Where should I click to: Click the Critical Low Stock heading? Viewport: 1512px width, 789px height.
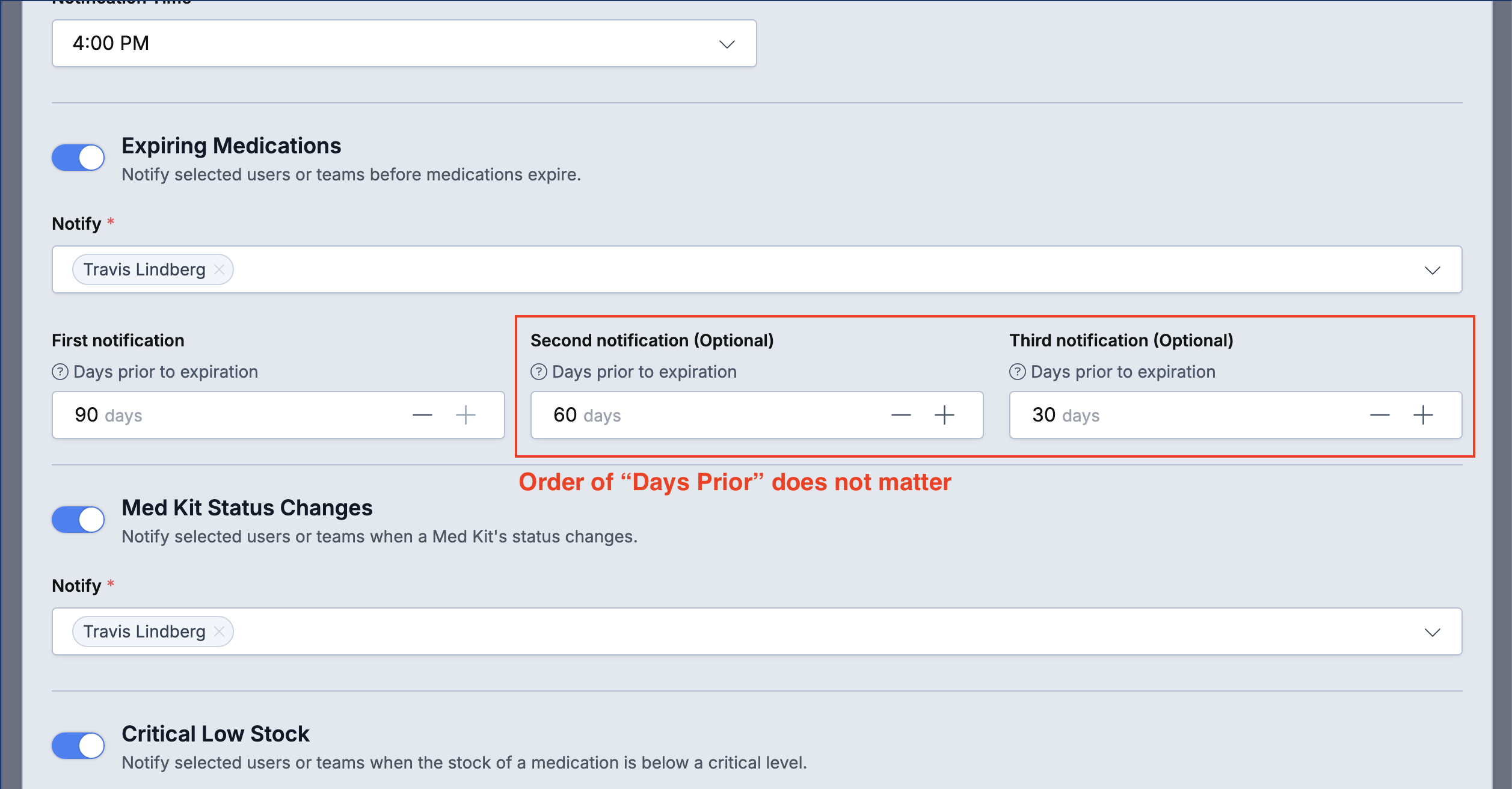(215, 734)
